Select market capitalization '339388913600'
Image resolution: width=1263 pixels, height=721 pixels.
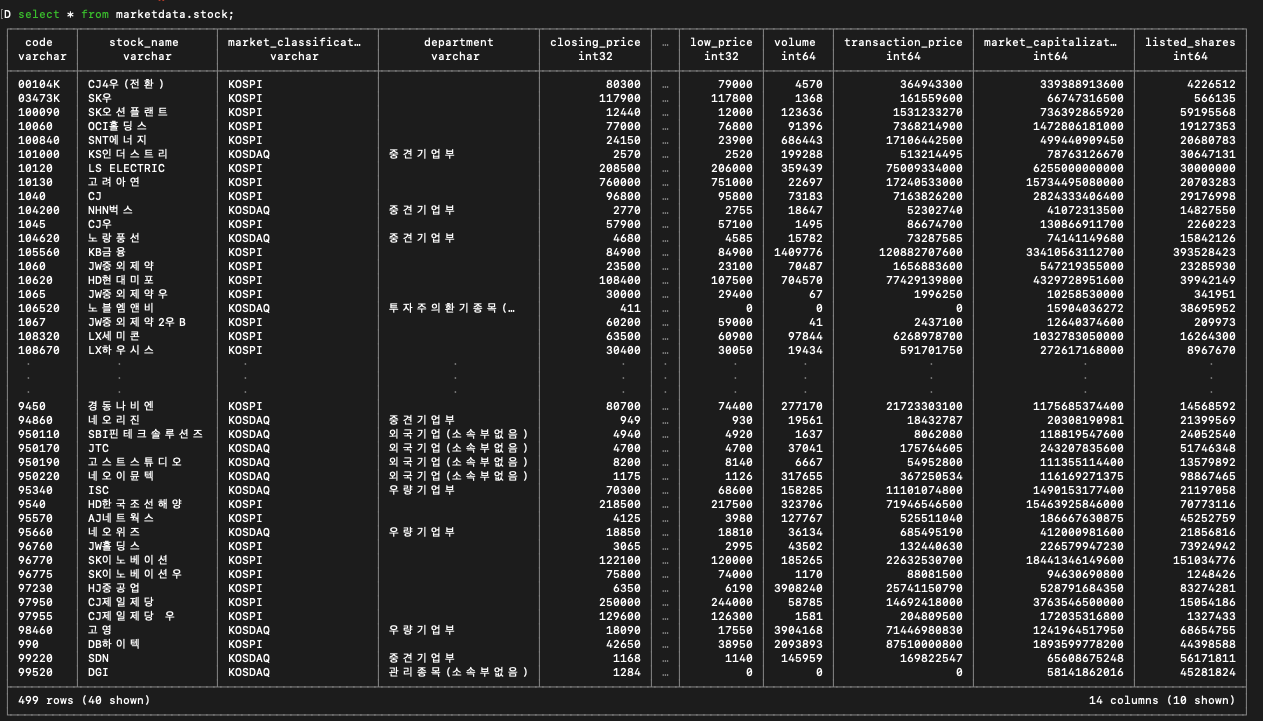point(1082,84)
